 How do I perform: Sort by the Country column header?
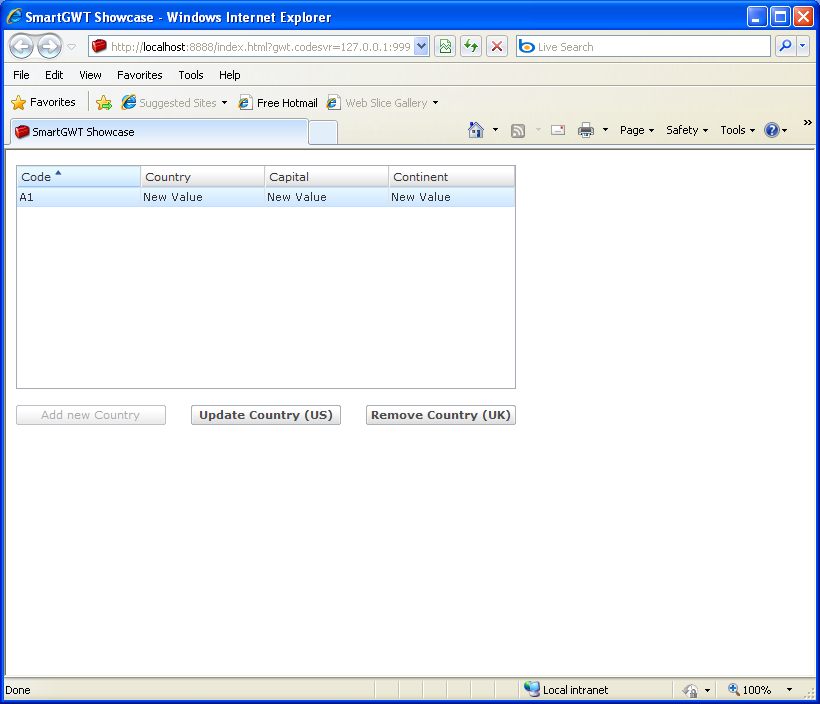pos(202,177)
